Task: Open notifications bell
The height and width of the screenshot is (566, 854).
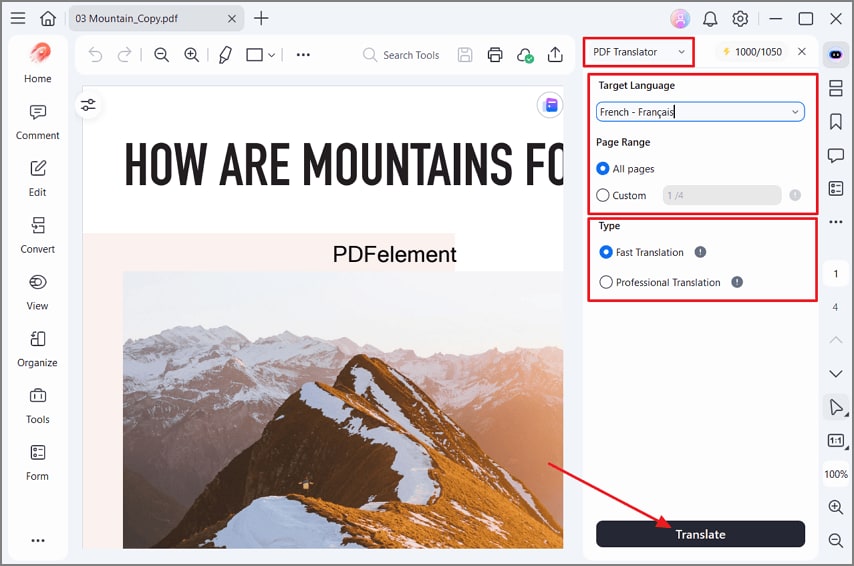Action: tap(710, 19)
